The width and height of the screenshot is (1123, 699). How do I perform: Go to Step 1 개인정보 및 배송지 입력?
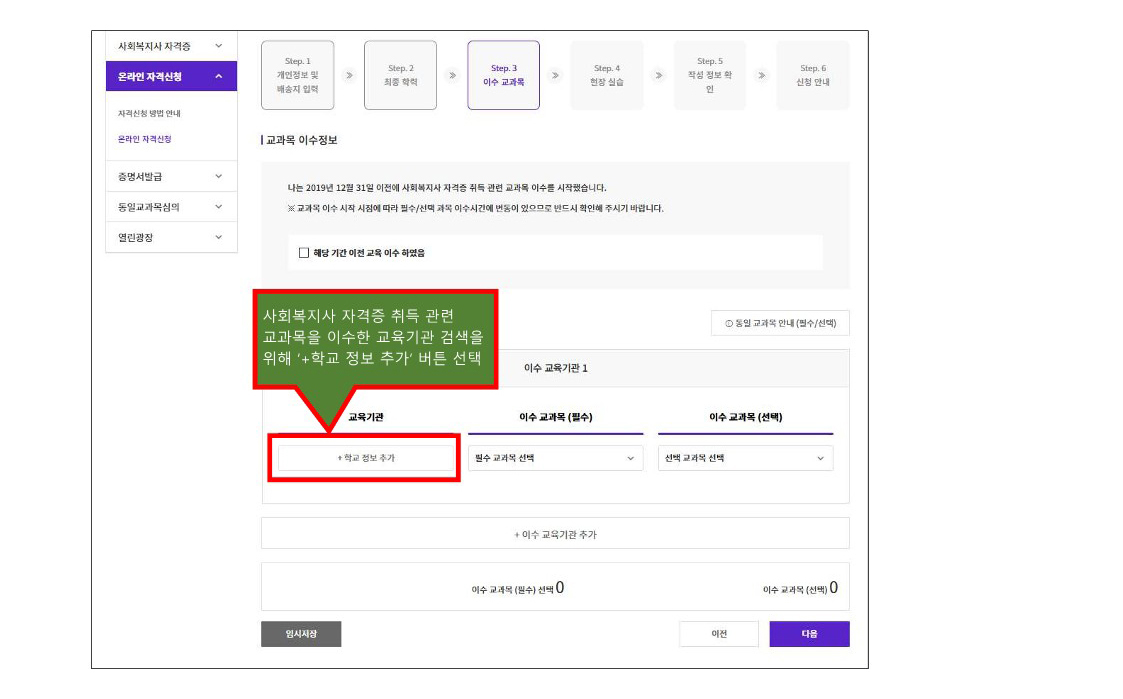tap(297, 75)
